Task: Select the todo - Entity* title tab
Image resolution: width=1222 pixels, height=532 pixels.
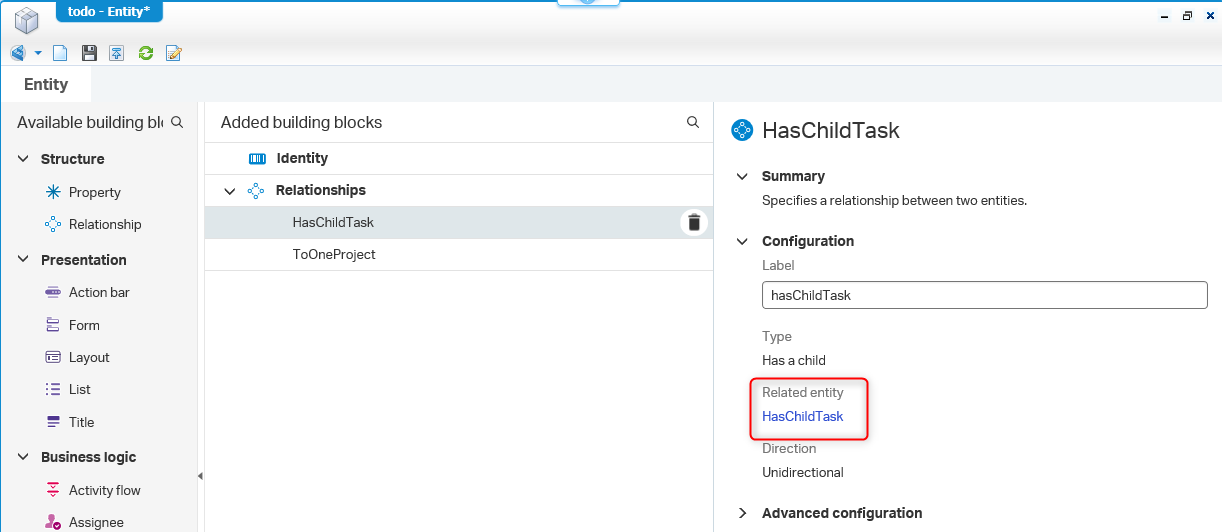Action: 109,11
